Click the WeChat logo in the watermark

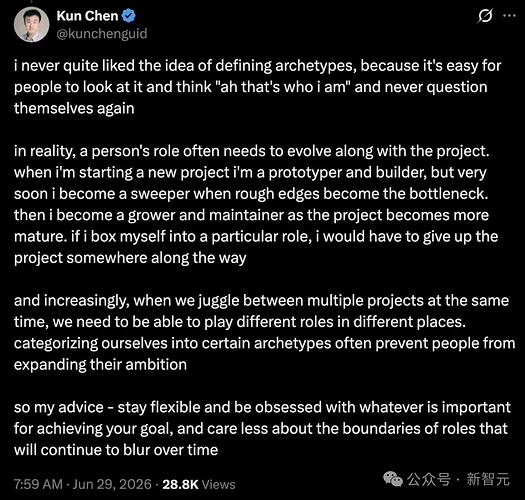coord(393,479)
